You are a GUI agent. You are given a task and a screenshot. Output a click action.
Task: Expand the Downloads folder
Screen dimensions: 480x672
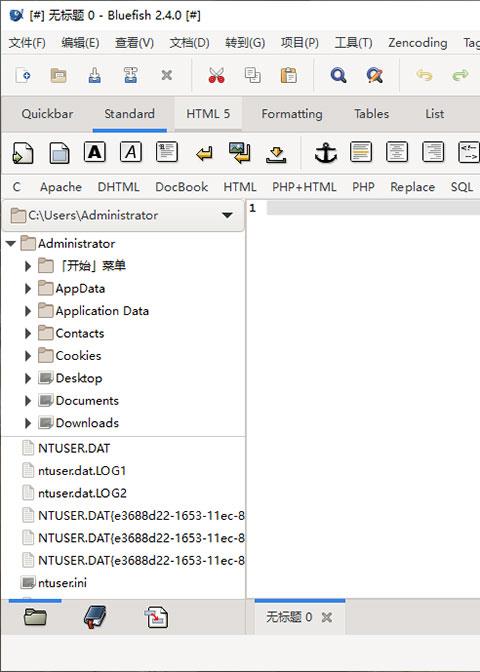point(28,423)
